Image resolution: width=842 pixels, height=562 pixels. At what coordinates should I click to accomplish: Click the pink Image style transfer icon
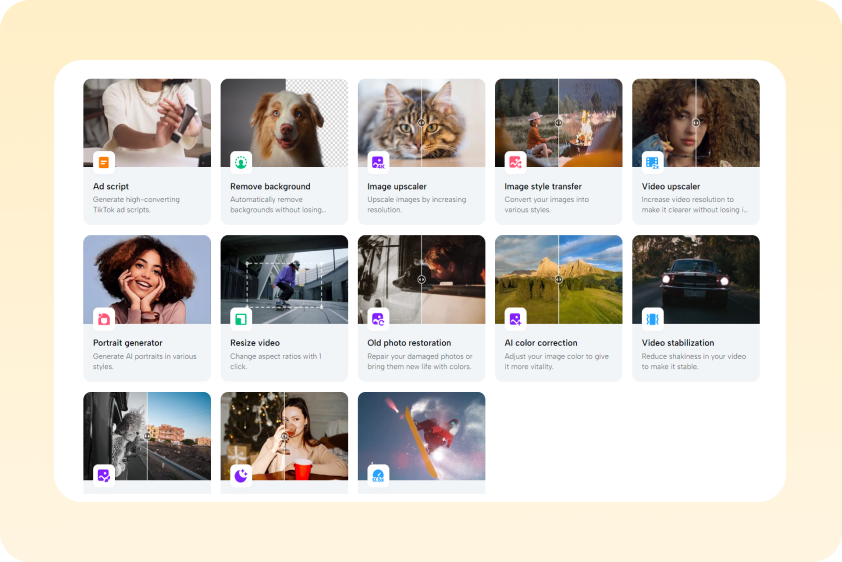pyautogui.click(x=515, y=162)
